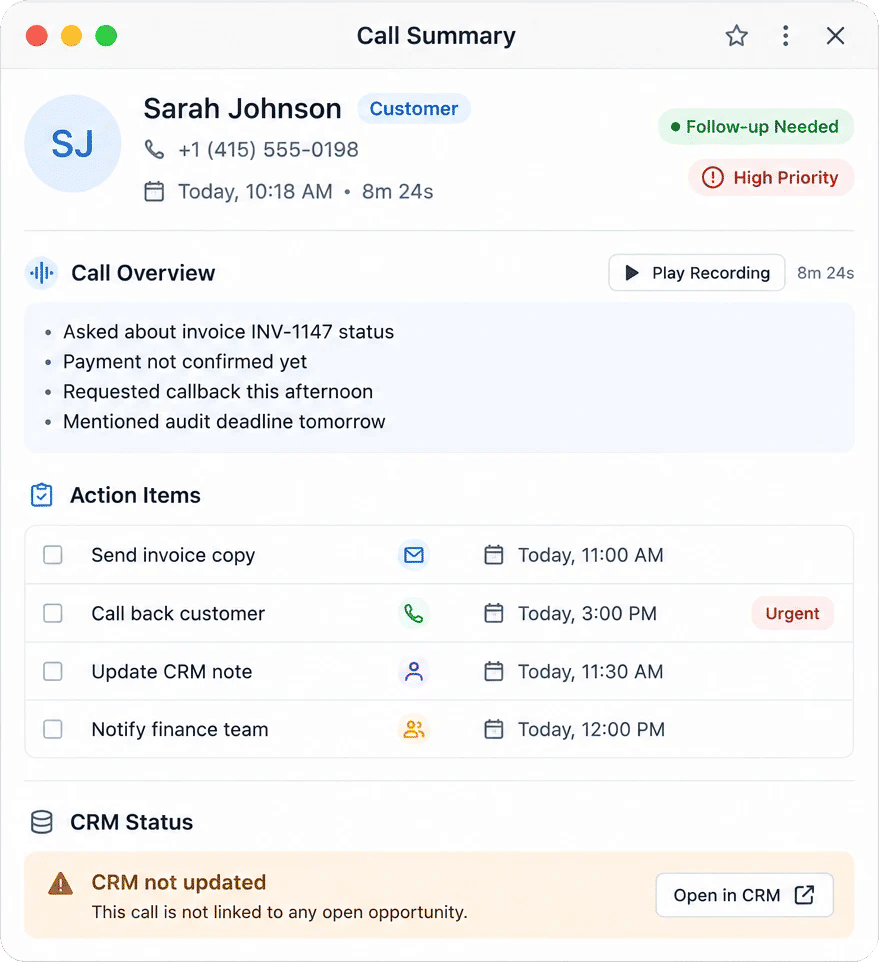Screen dimensions: 879x962
Task: Star this call summary as favorite
Action: pos(736,36)
